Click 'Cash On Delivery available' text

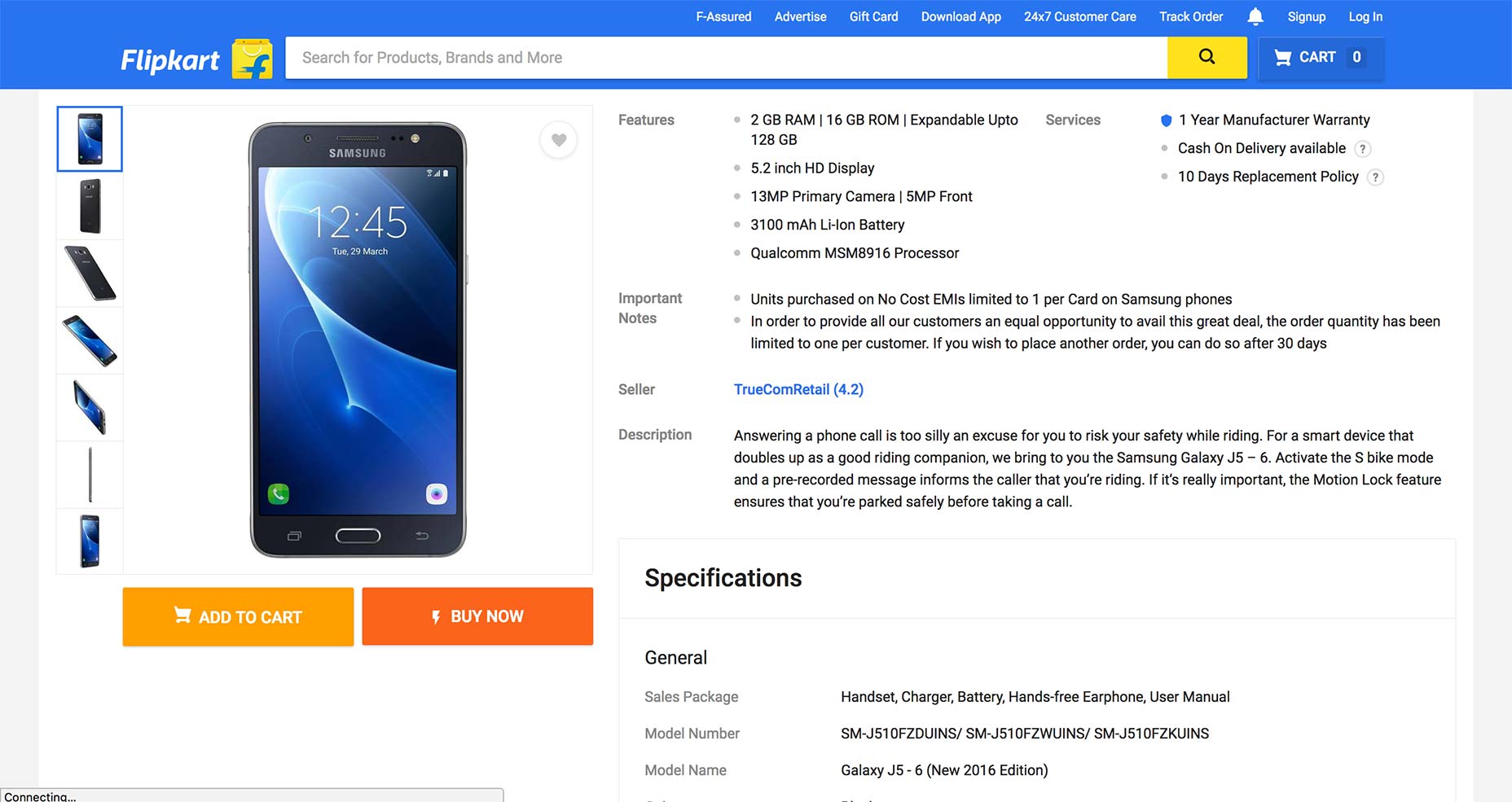point(1262,148)
